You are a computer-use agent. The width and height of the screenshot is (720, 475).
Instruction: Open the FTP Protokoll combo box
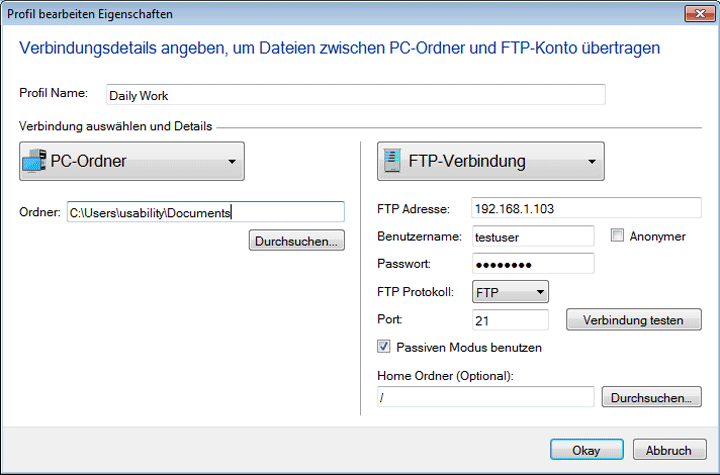[510, 292]
